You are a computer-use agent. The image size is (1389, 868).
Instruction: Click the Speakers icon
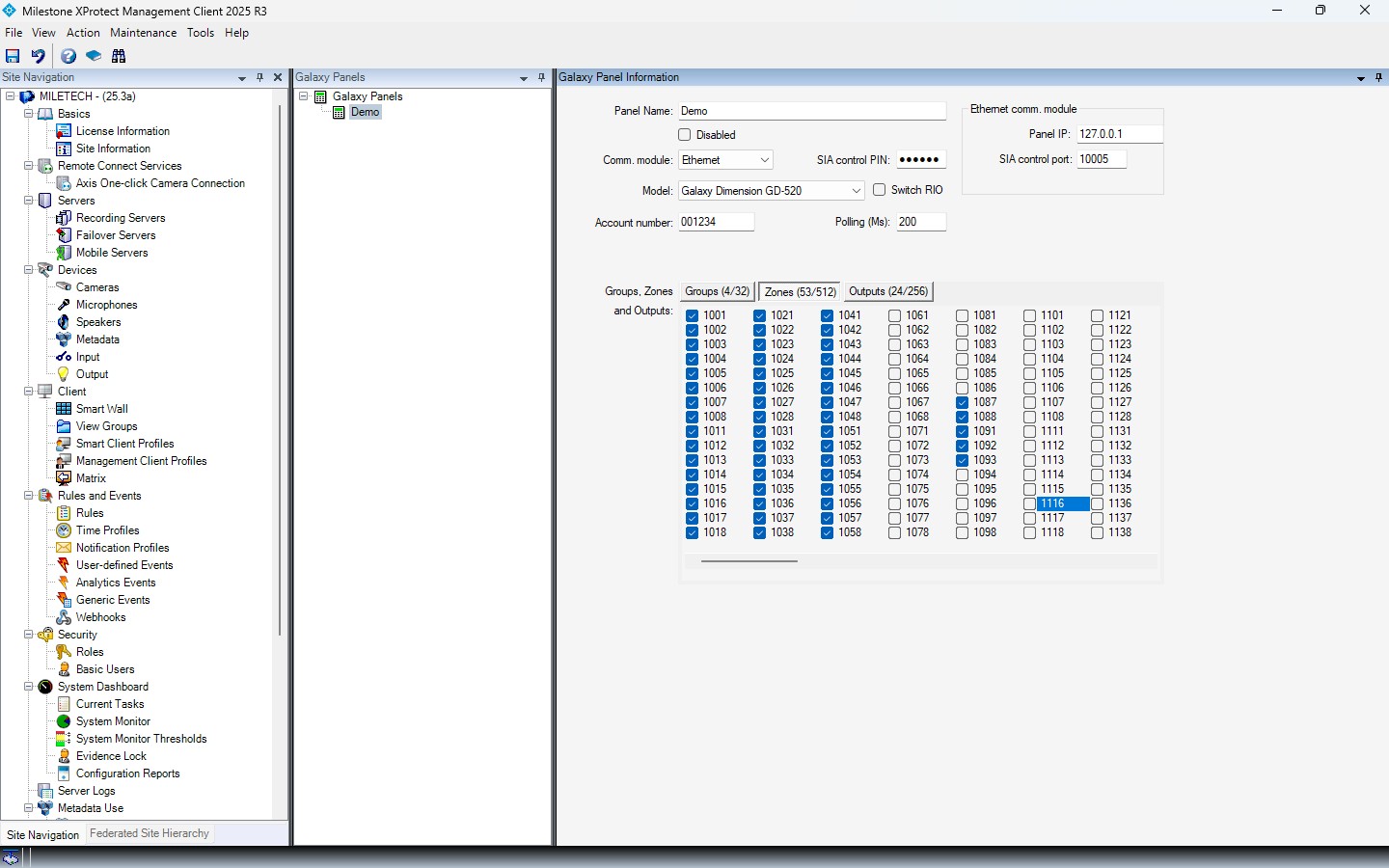click(x=64, y=322)
